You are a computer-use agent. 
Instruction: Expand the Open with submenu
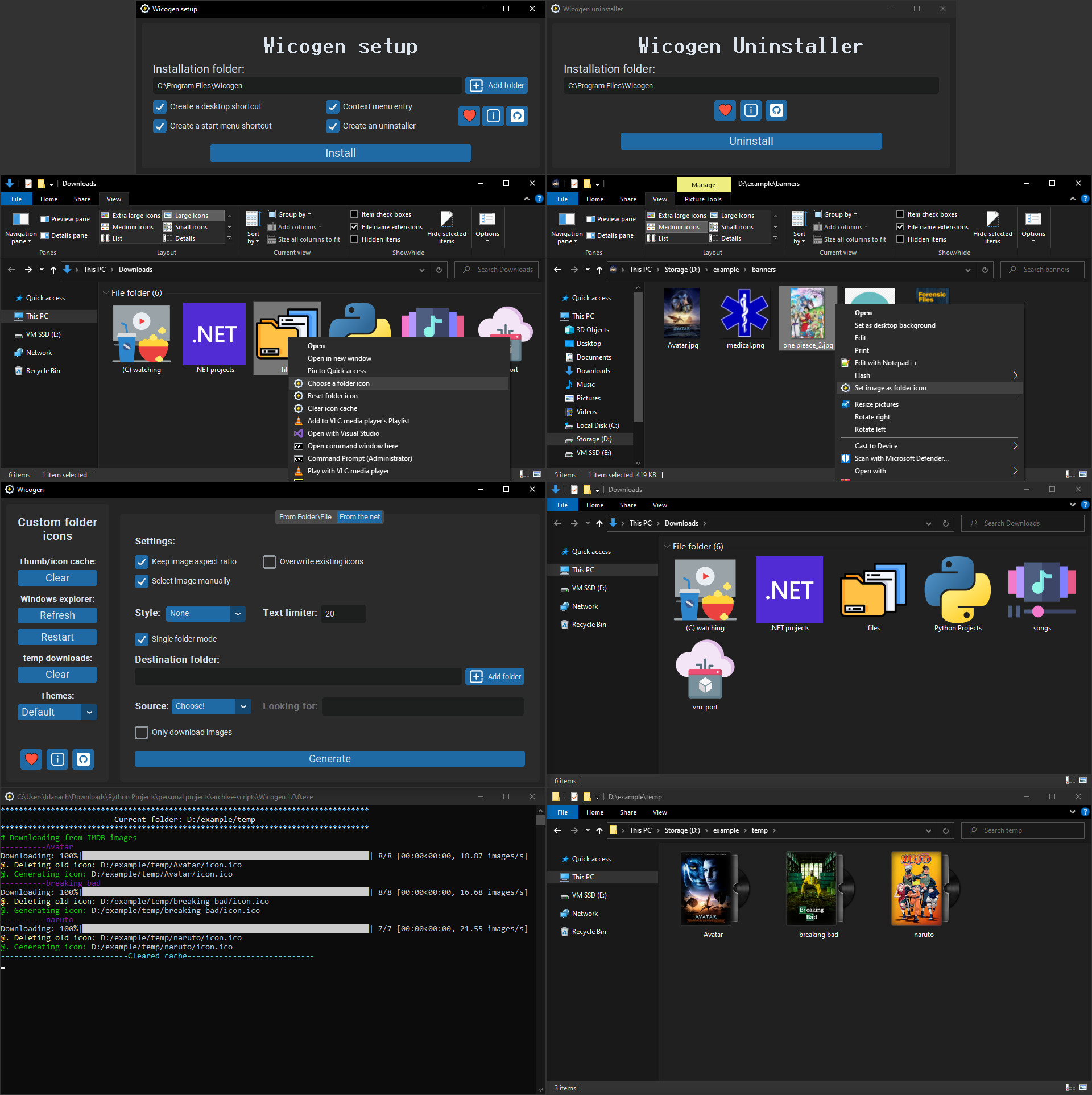(929, 471)
